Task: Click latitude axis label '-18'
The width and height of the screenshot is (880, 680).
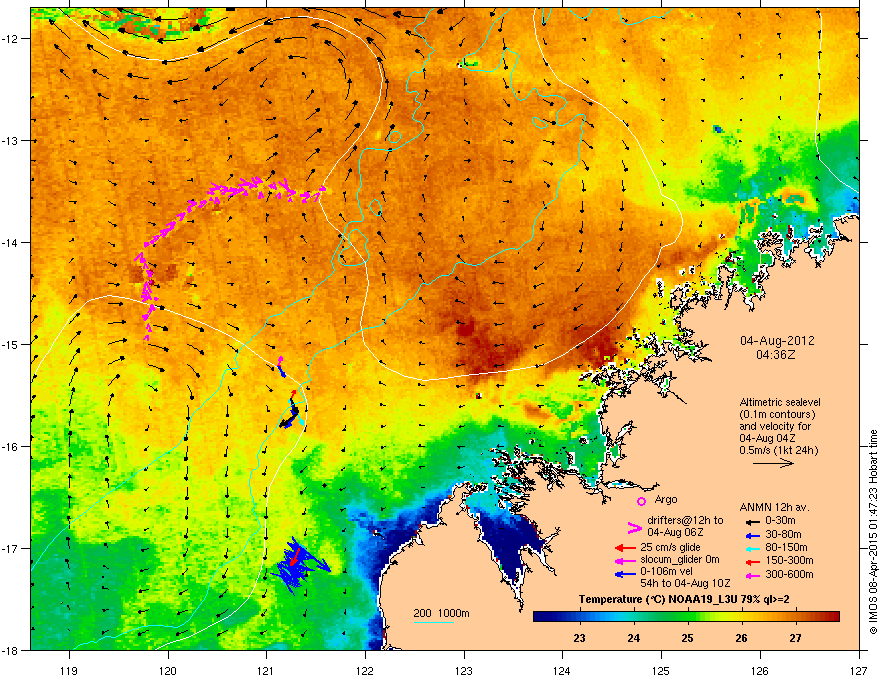Action: 11,650
